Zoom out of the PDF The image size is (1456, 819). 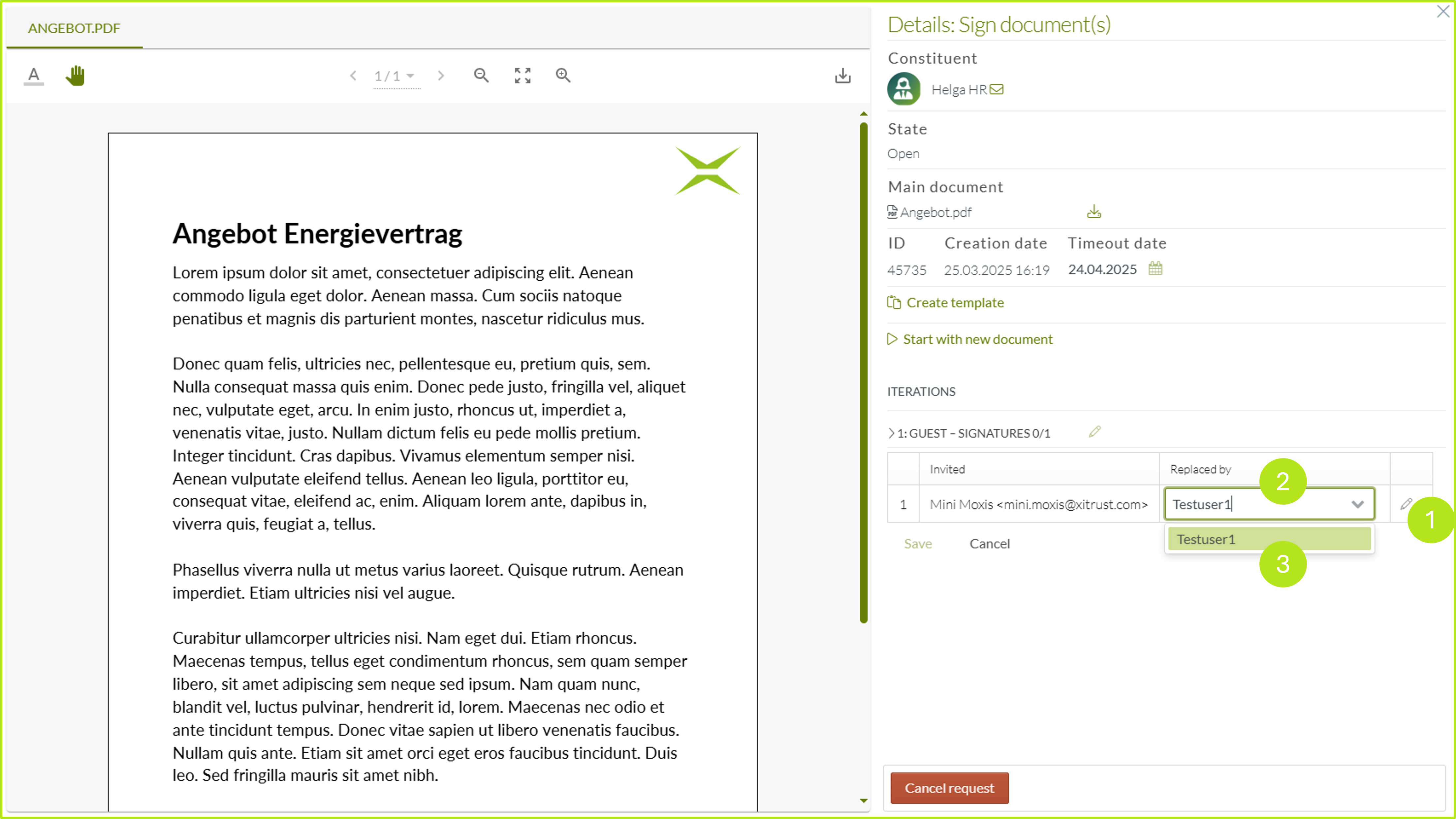coord(481,75)
